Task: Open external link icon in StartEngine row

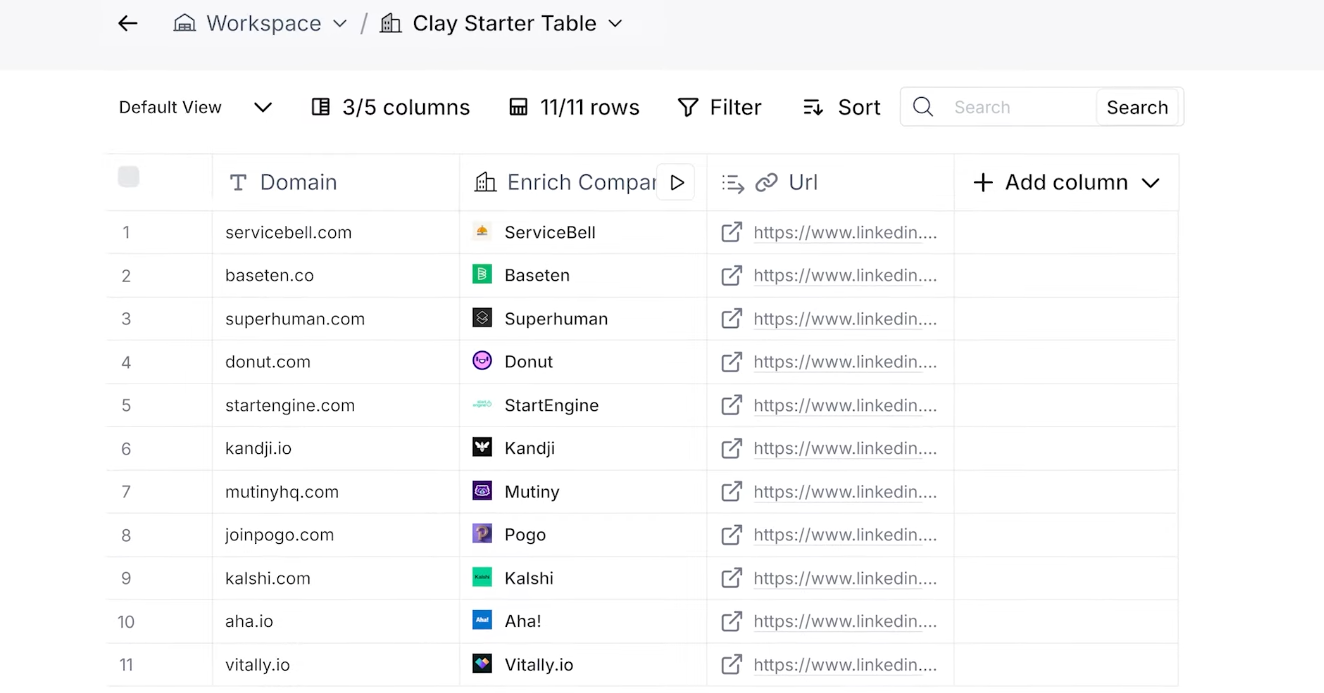Action: click(732, 405)
